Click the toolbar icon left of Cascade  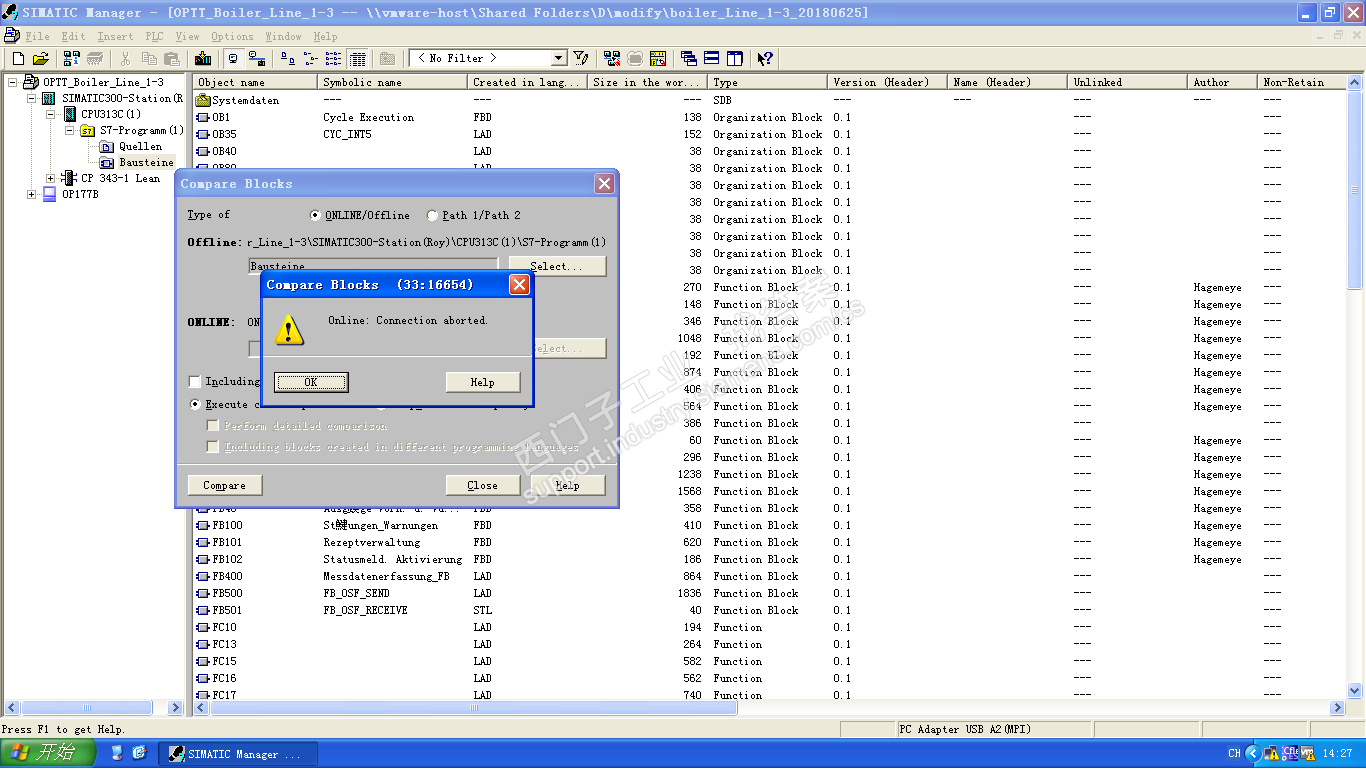[x=658, y=59]
